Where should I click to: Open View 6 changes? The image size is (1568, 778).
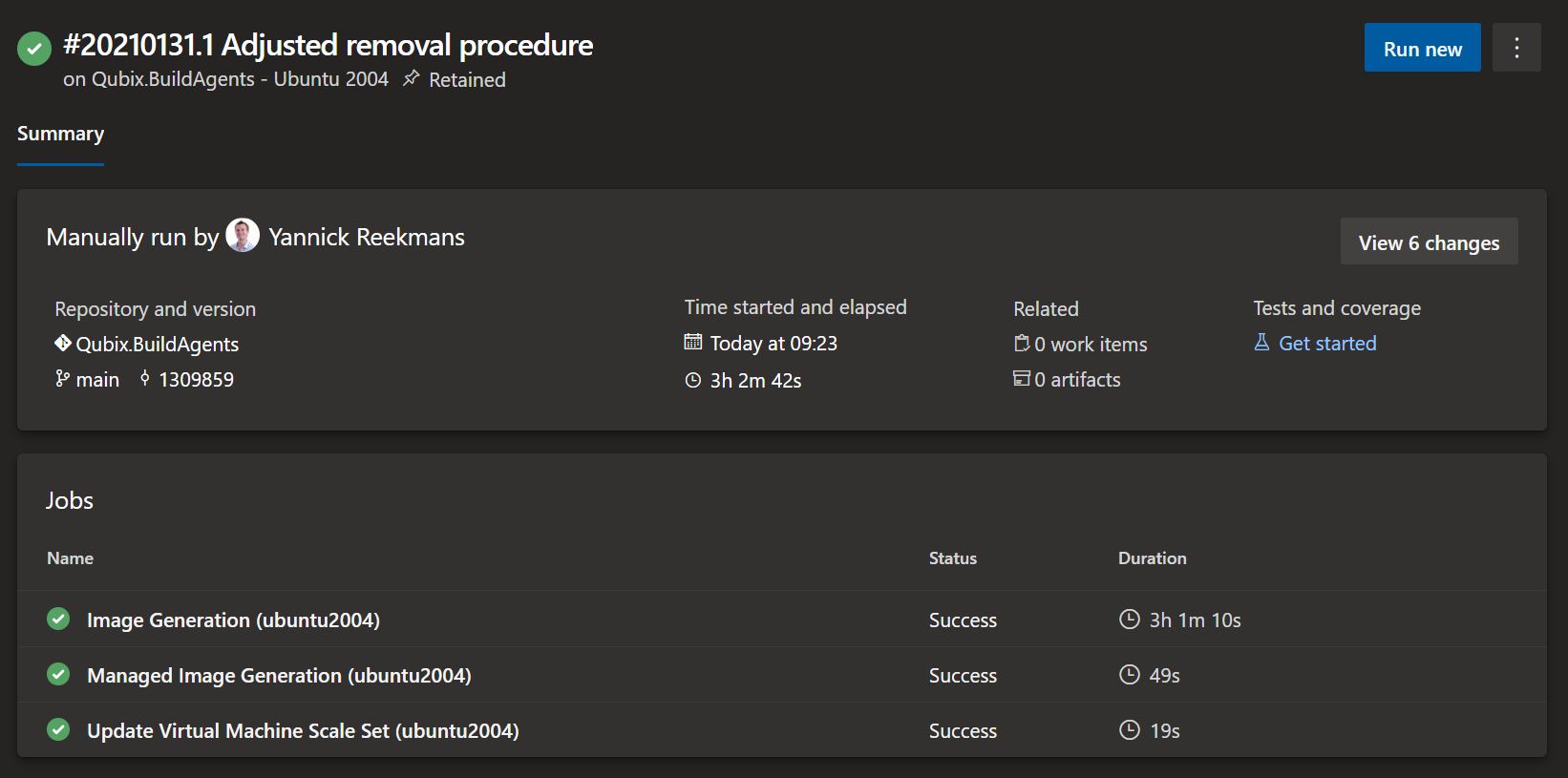(1429, 242)
